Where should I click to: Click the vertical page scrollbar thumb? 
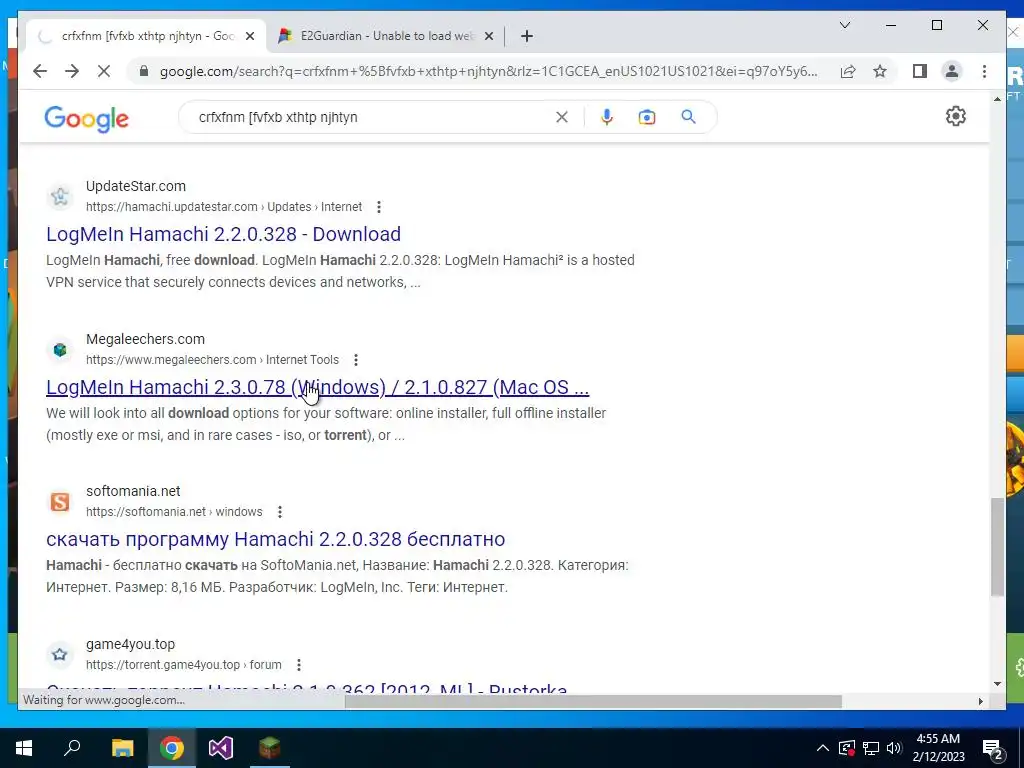pos(997,547)
